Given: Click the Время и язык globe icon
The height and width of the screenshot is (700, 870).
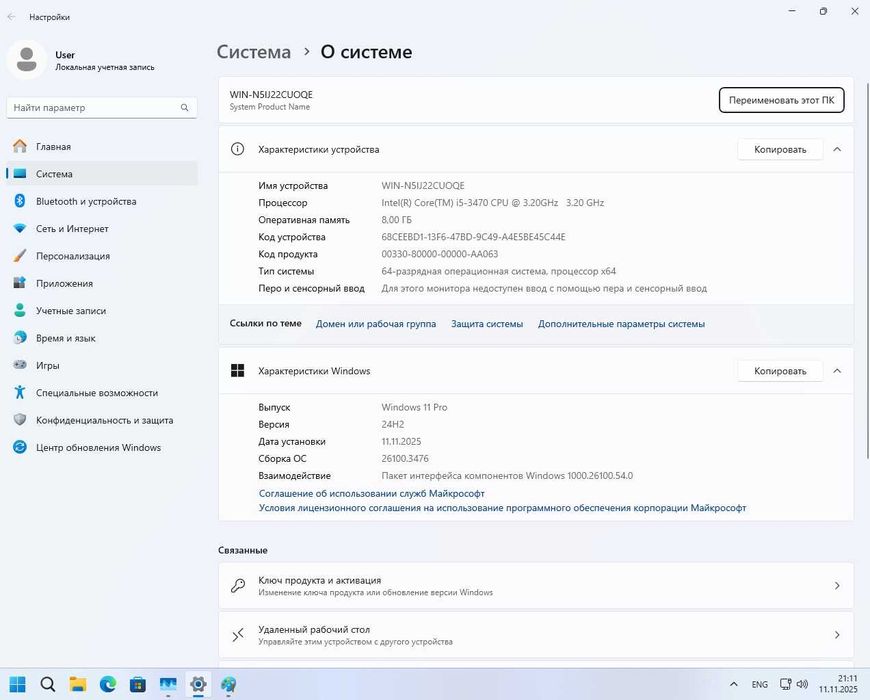Looking at the screenshot, I should (x=20, y=338).
